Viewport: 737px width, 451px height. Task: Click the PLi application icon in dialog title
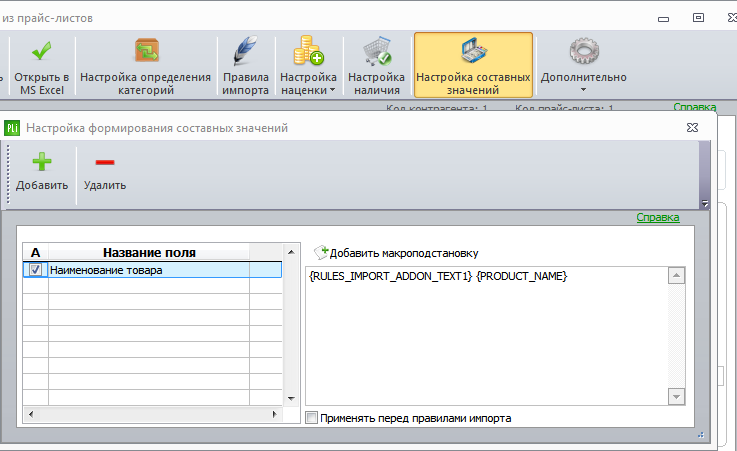(x=12, y=128)
